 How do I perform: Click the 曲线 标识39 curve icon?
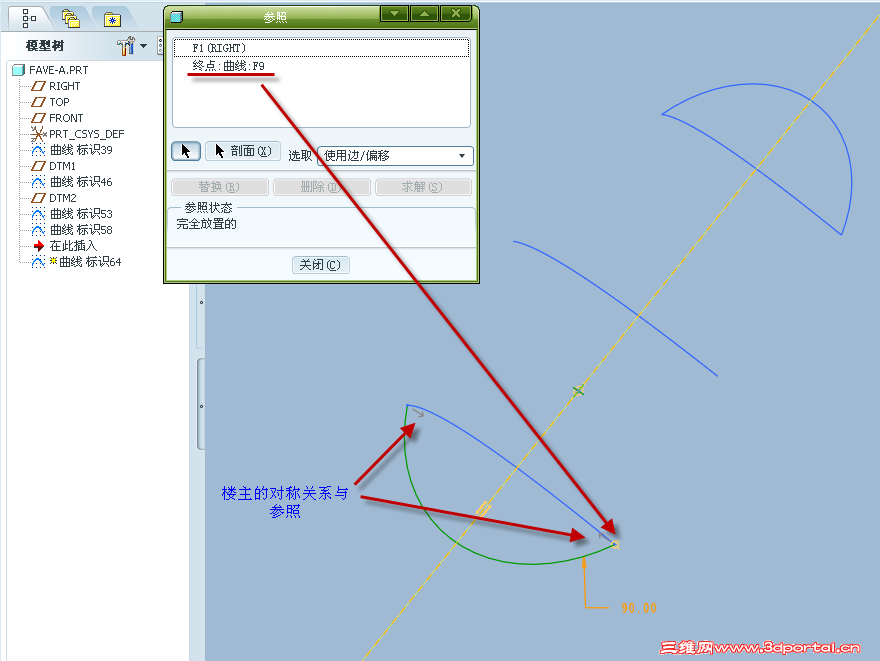tap(38, 149)
